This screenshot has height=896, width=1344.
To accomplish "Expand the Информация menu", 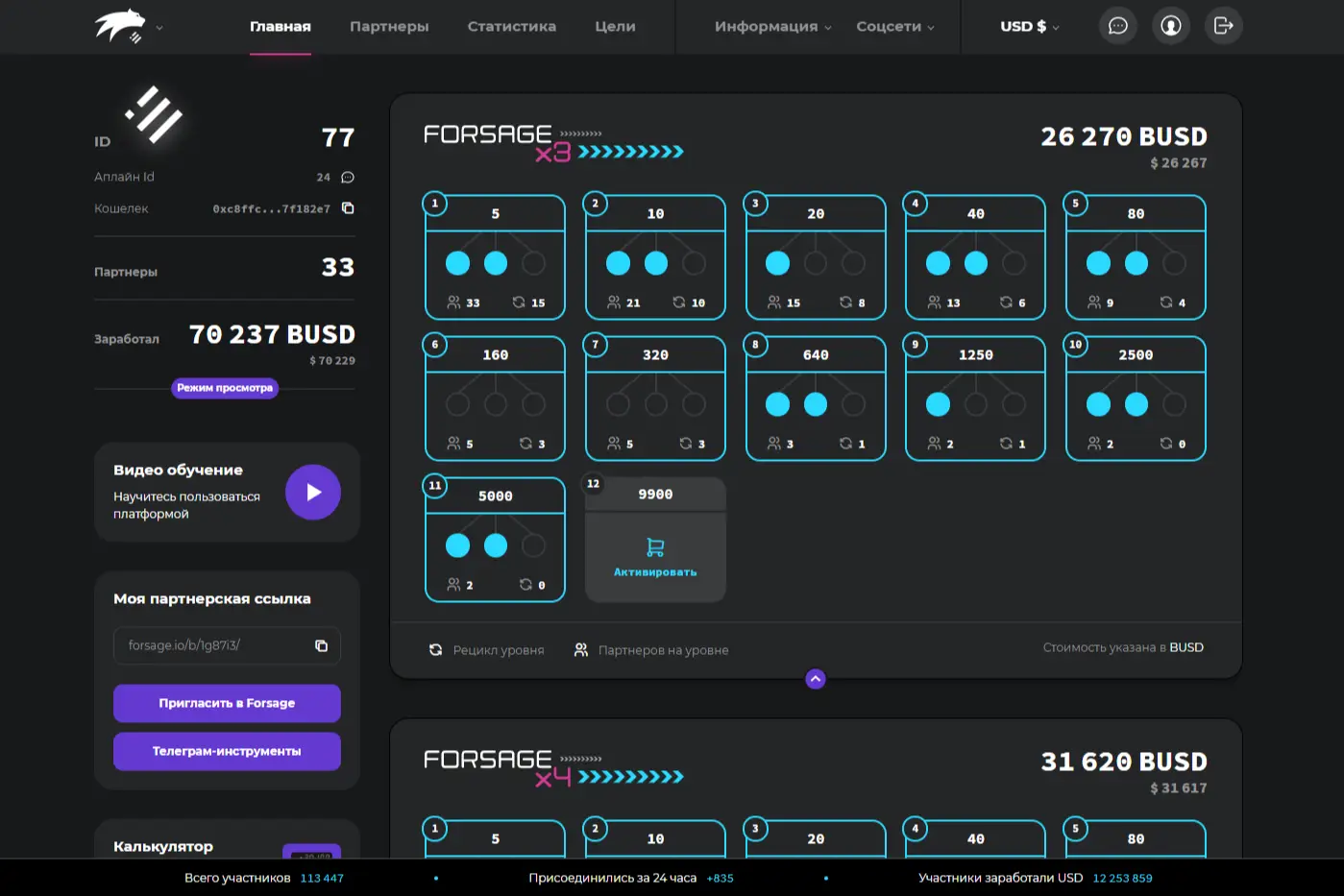I will [x=772, y=27].
